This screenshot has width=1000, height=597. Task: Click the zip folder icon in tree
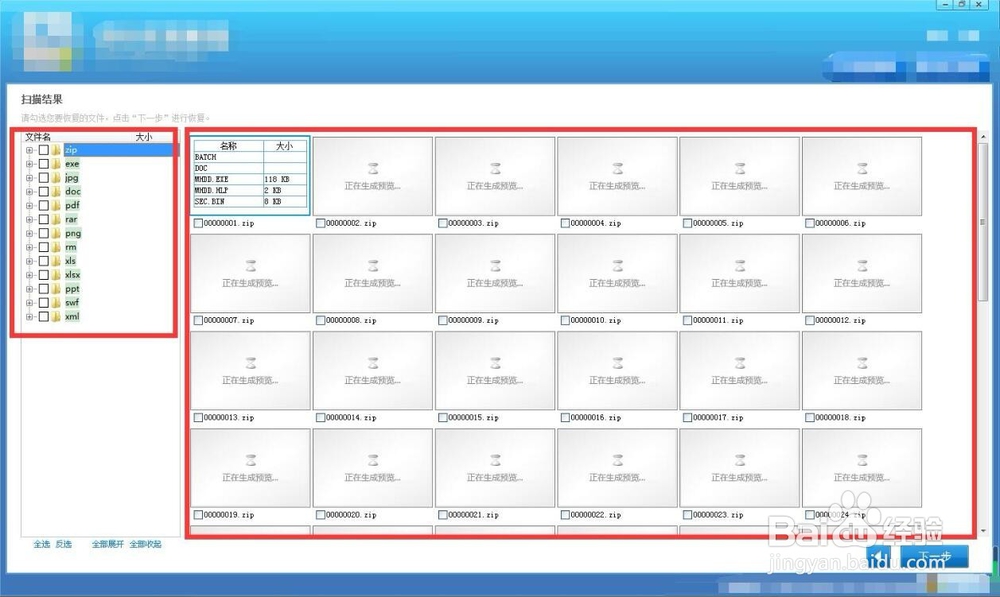pyautogui.click(x=57, y=150)
